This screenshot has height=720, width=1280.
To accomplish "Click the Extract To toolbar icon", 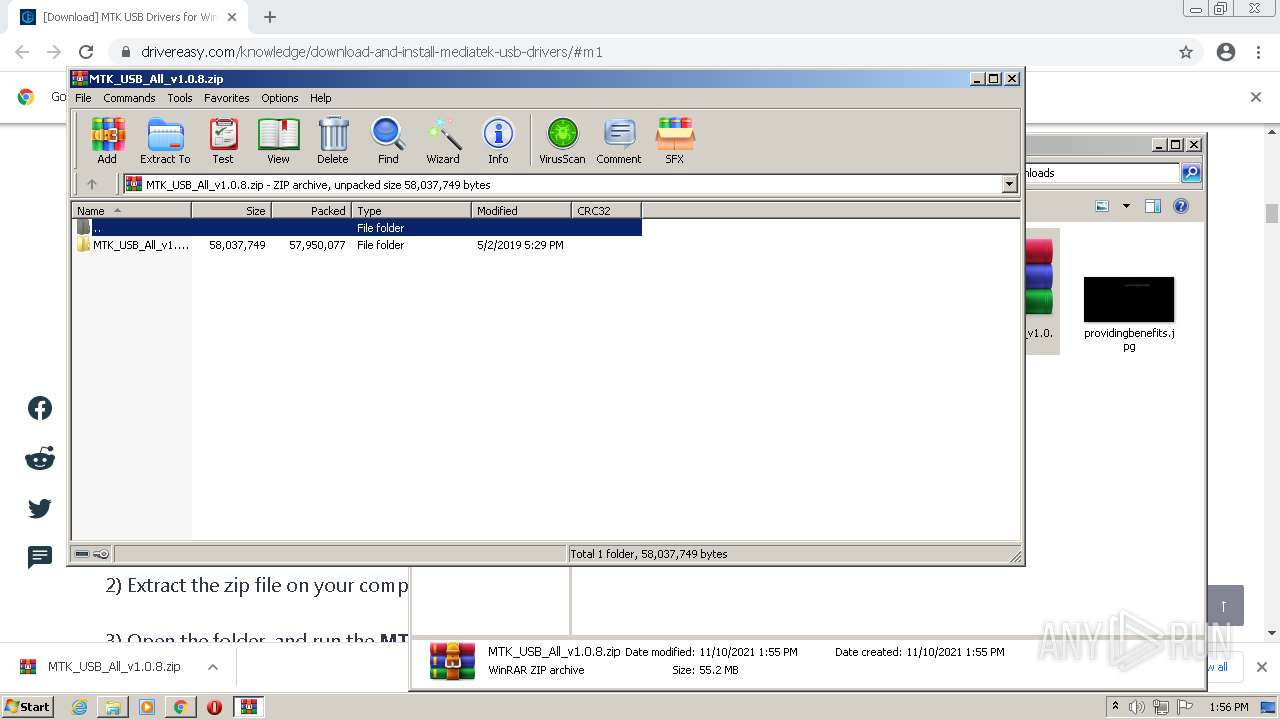I will 165,140.
